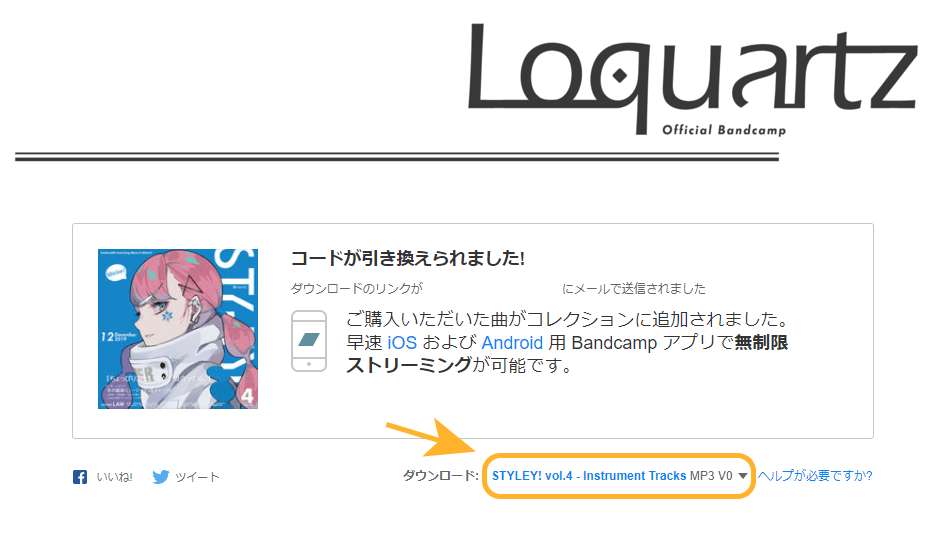934x536 pixels.
Task: Open the Android app link
Action: click(x=512, y=343)
